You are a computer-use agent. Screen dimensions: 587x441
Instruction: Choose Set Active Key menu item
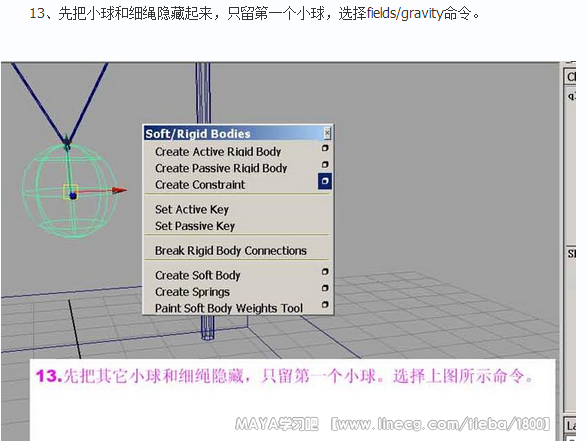click(x=192, y=209)
